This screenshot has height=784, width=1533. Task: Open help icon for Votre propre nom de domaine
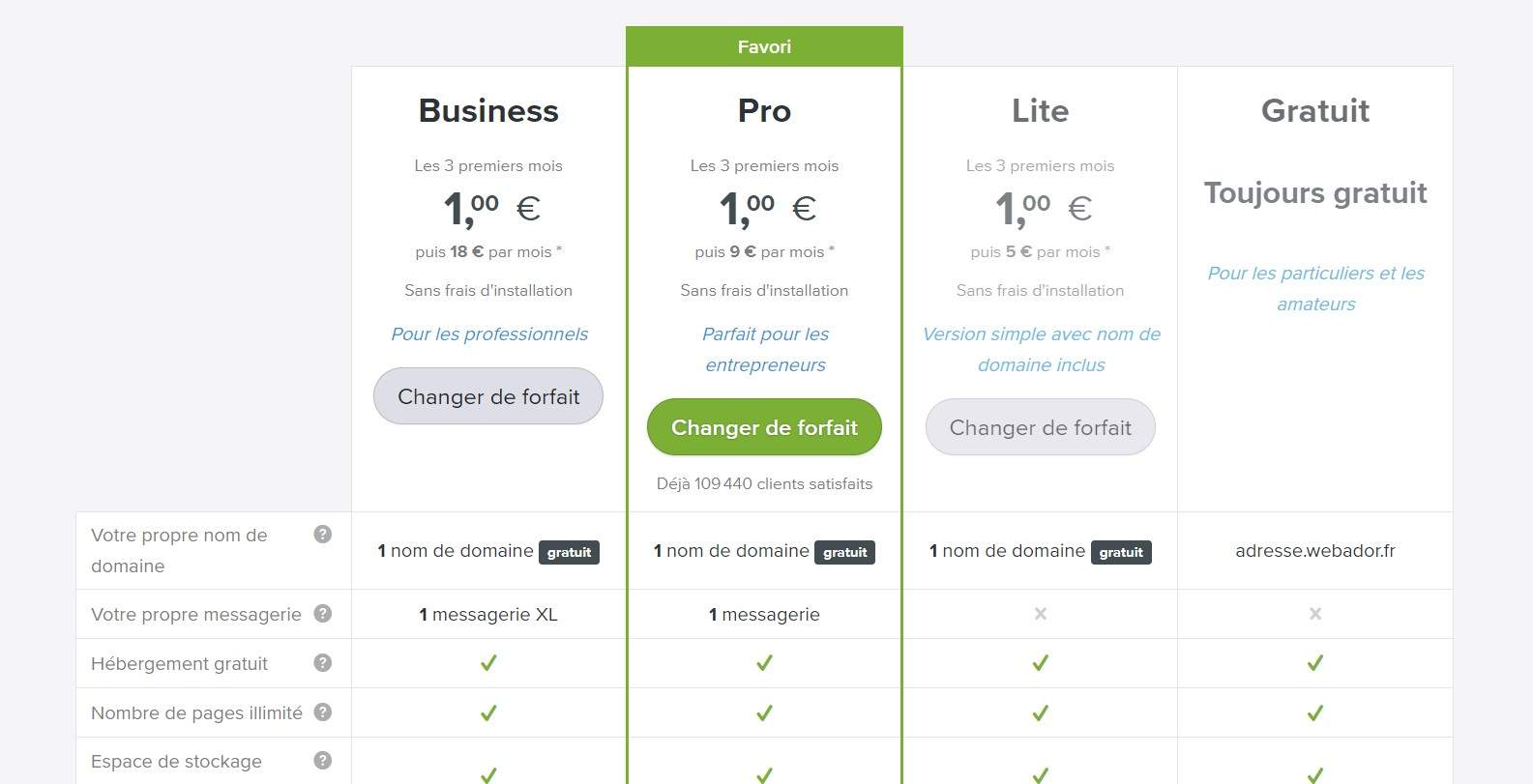coord(323,535)
